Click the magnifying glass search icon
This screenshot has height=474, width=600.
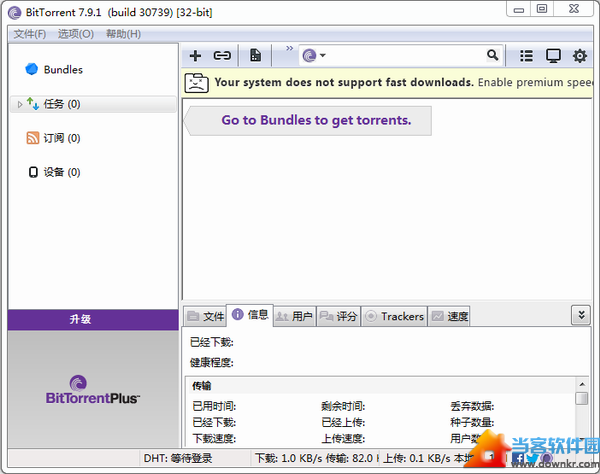click(492, 55)
